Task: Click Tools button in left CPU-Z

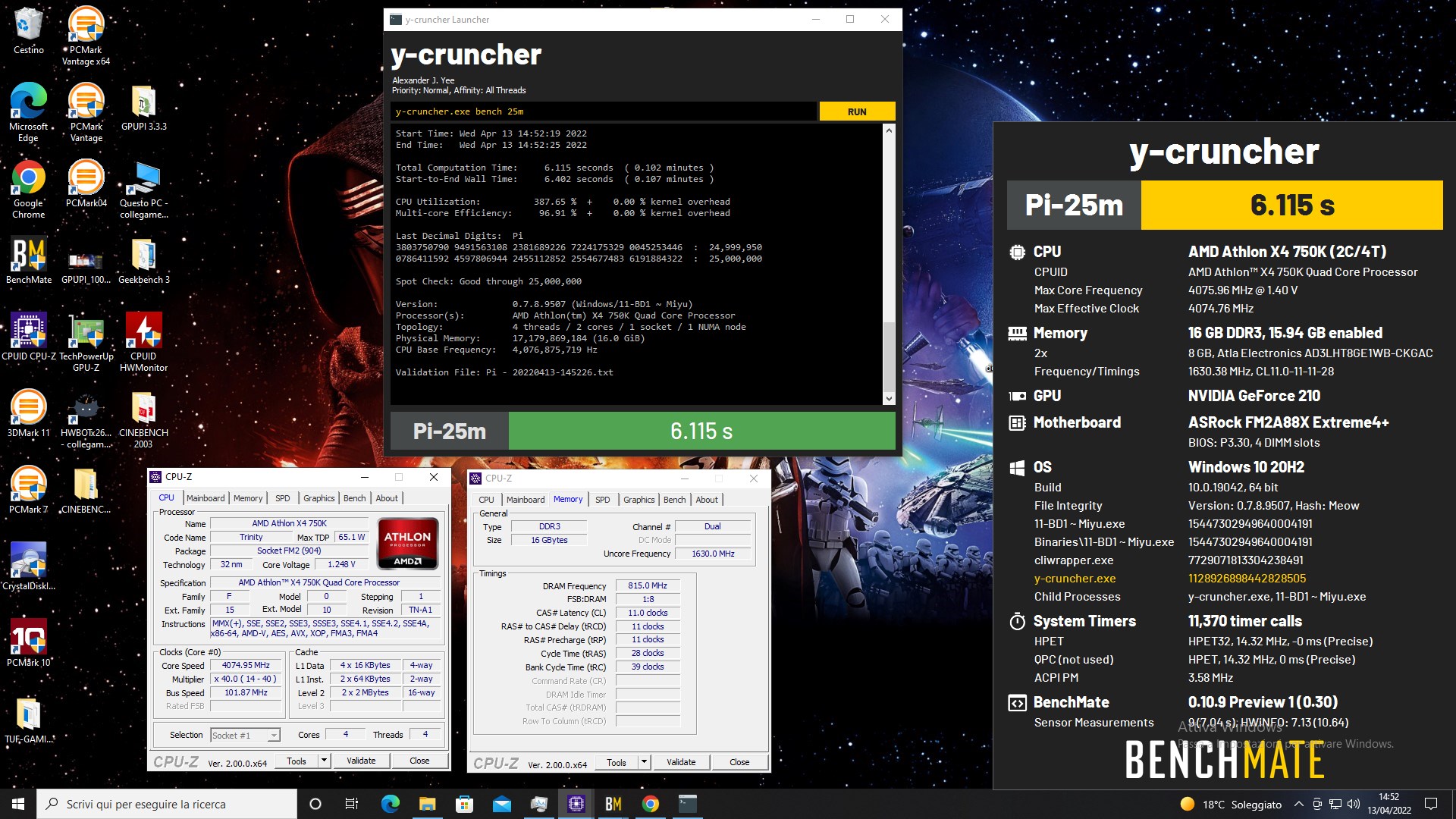Action: (x=297, y=761)
